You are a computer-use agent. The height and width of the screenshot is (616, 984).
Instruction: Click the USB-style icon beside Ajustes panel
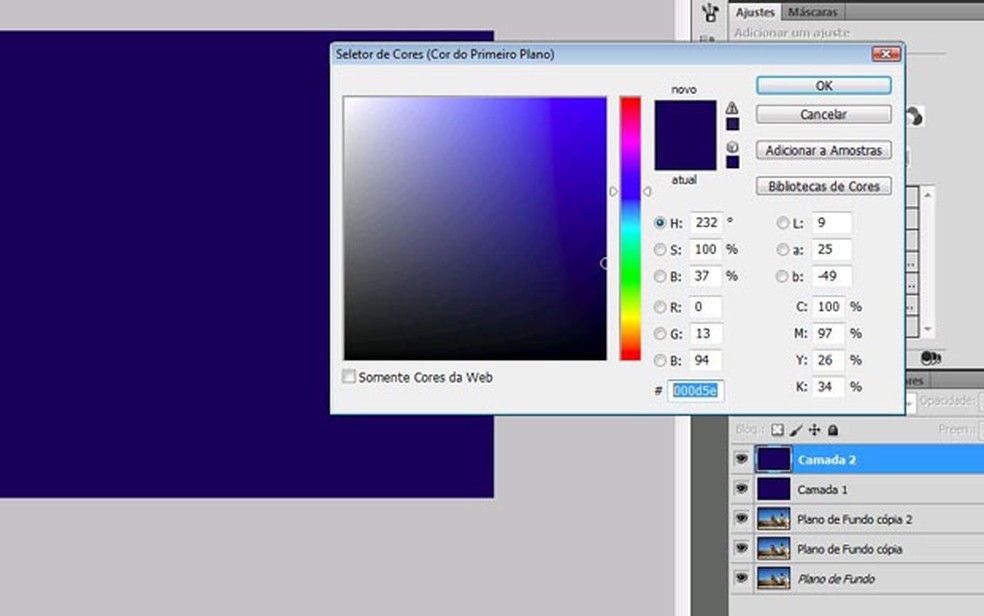[x=710, y=13]
